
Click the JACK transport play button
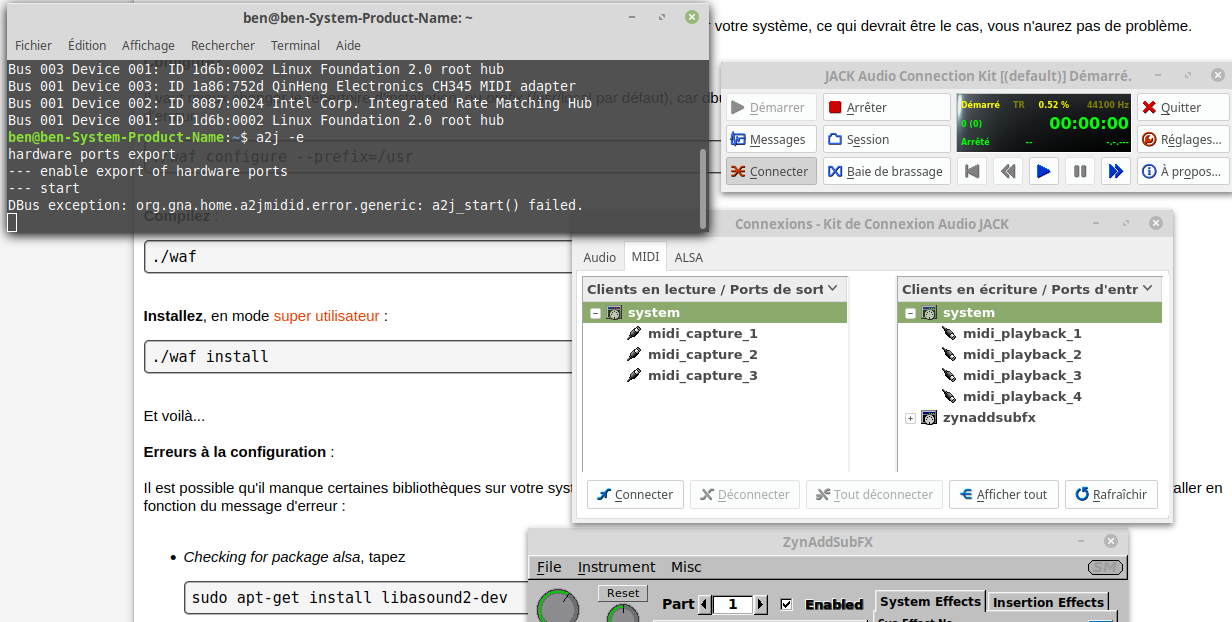(x=1043, y=171)
